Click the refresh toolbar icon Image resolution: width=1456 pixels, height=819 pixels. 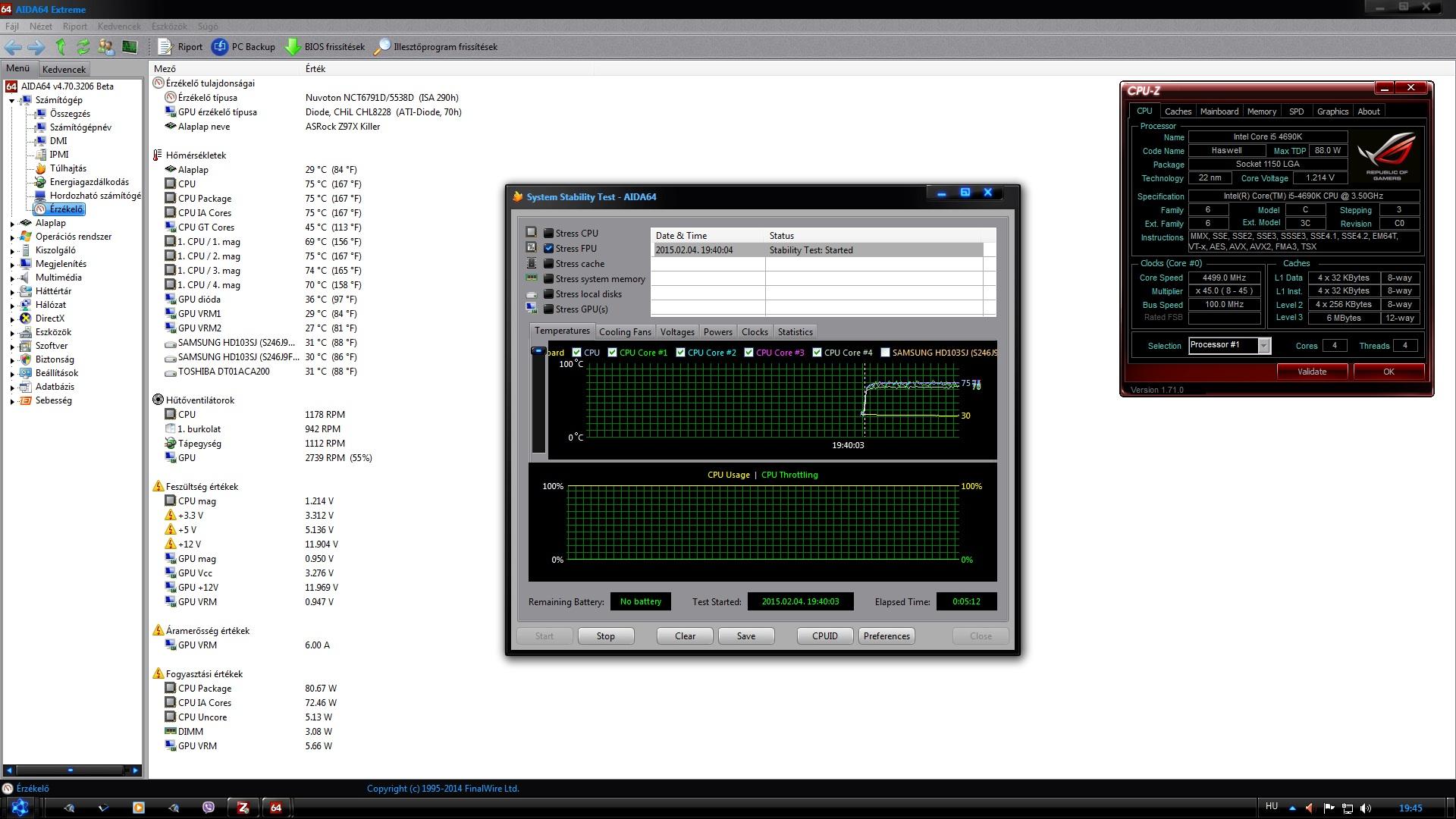pos(83,47)
